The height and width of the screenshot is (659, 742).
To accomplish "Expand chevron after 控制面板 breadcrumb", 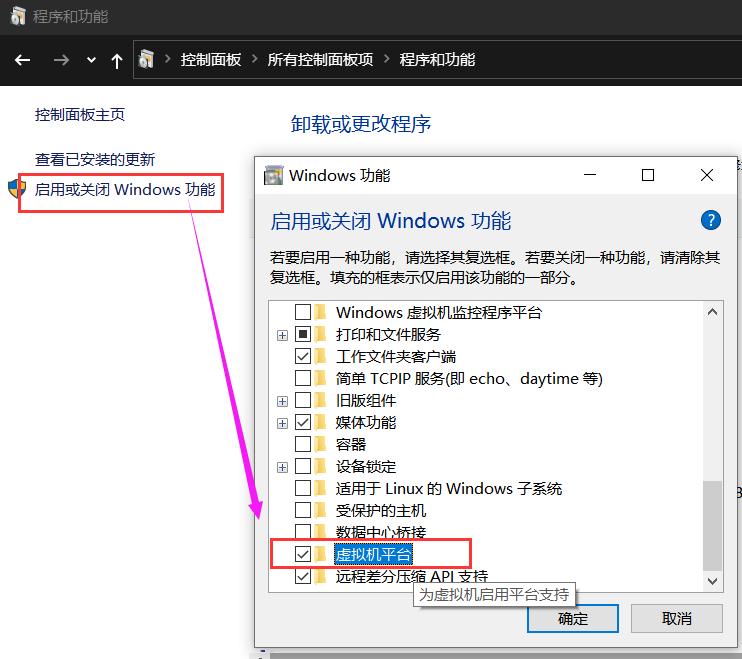I will click(255, 59).
